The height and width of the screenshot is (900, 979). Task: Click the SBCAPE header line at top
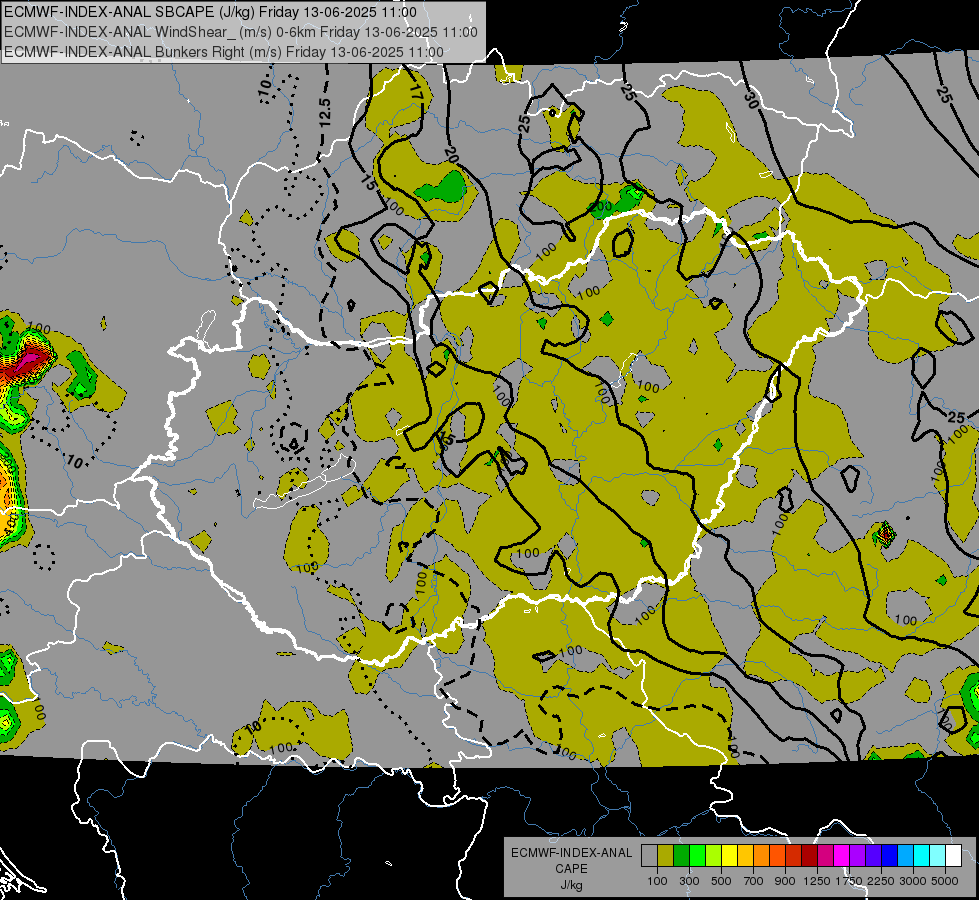coord(210,12)
